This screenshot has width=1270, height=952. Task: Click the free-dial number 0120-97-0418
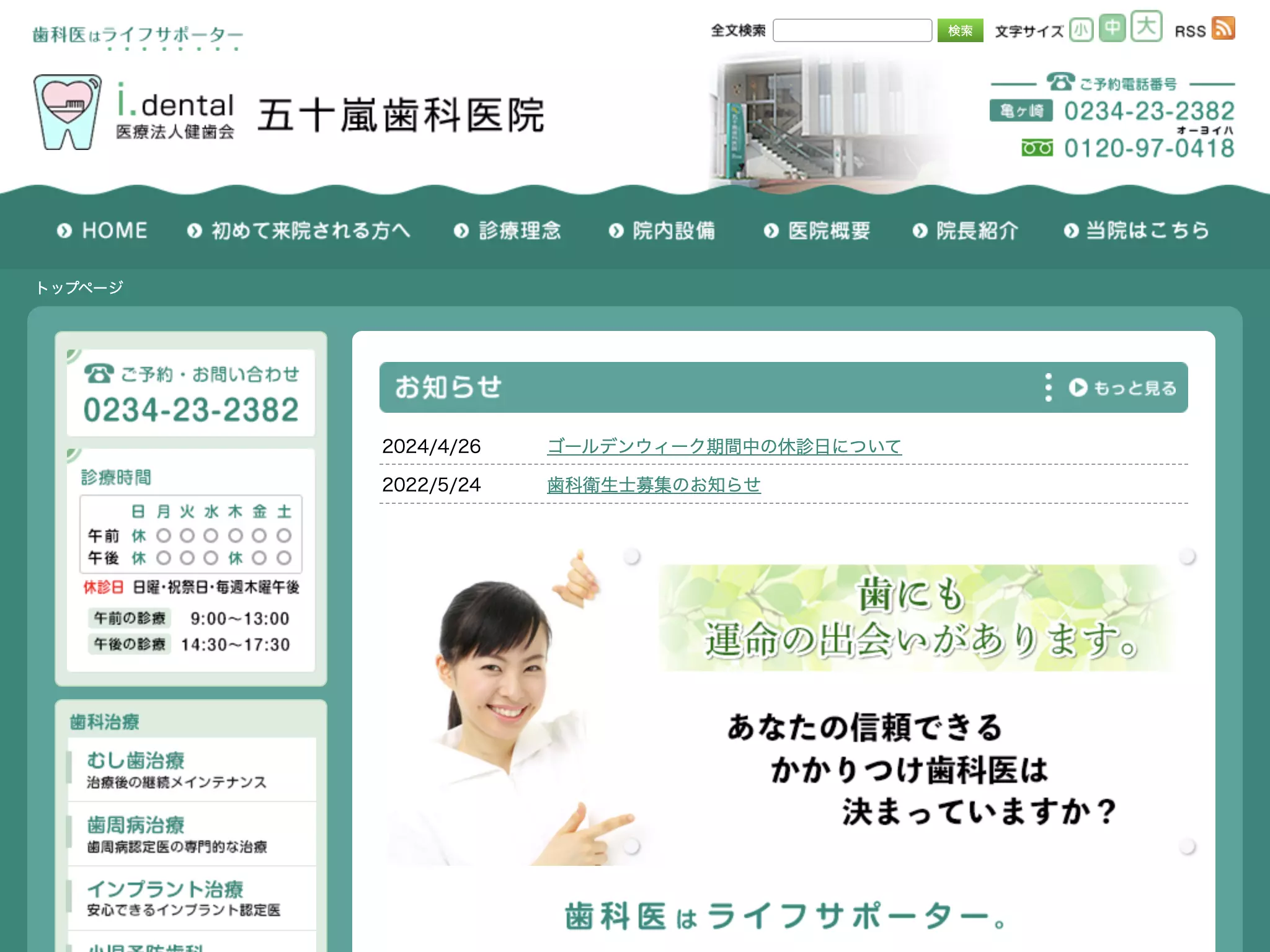(1150, 148)
